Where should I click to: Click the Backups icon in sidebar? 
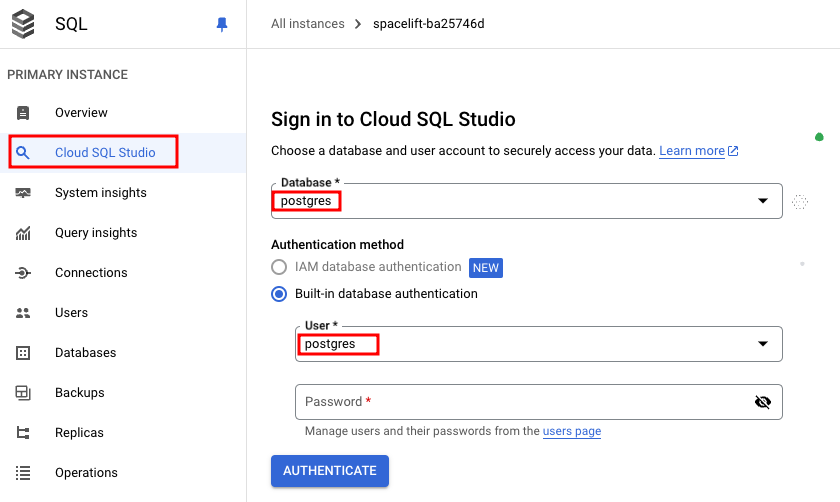coord(23,393)
